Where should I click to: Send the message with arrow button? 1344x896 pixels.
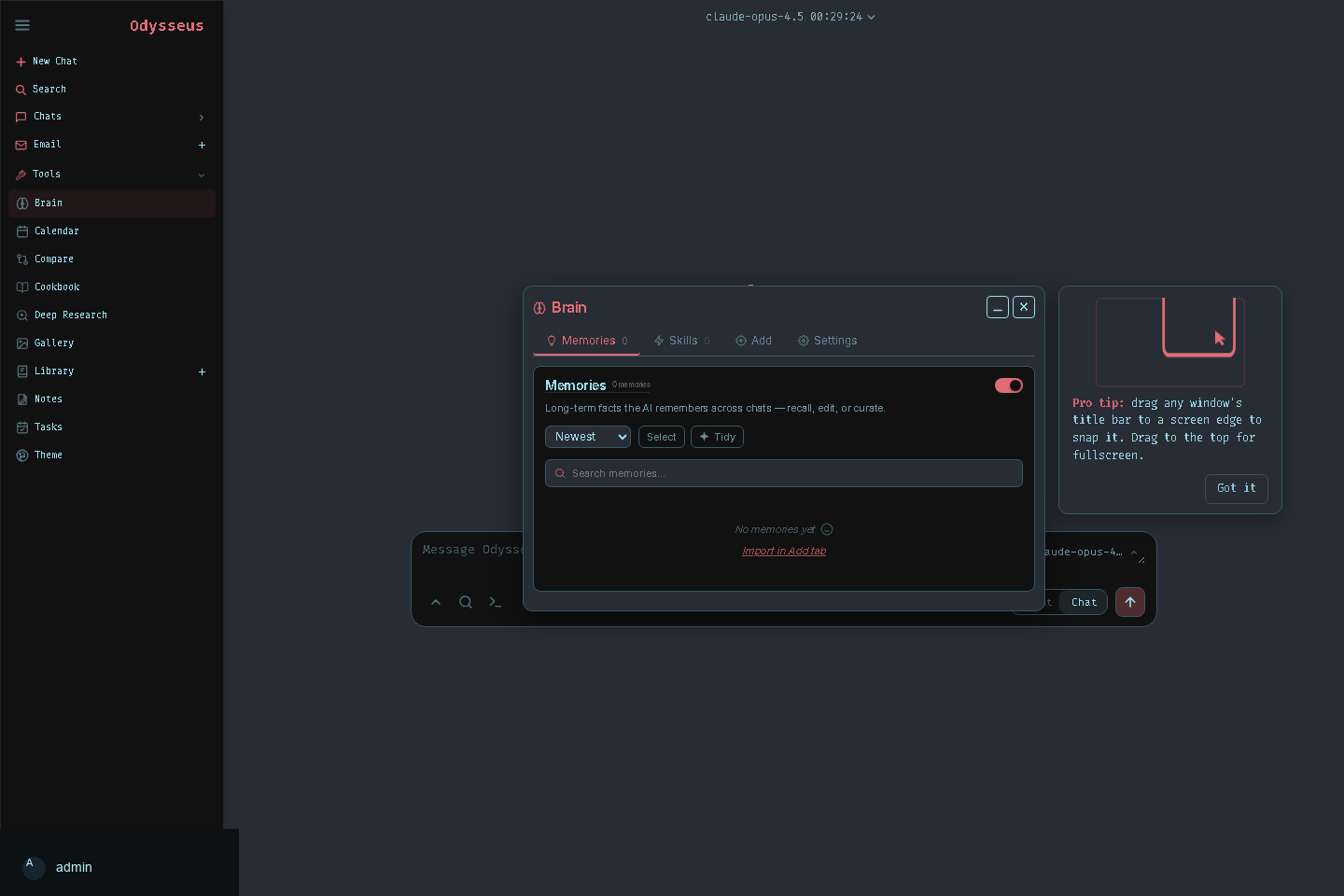click(x=1130, y=602)
